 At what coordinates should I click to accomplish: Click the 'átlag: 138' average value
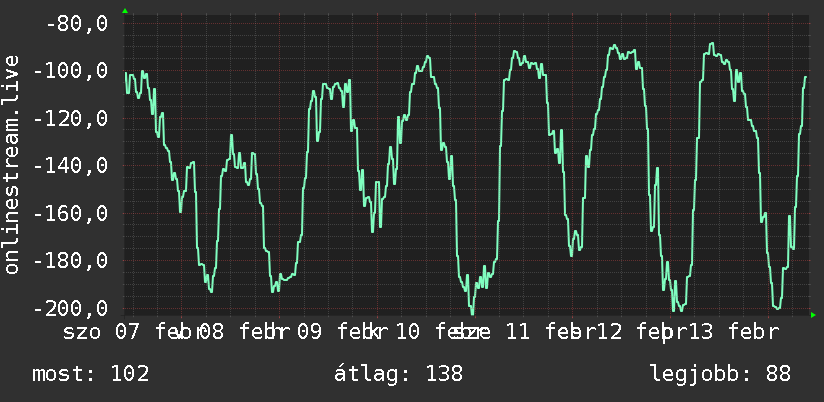tap(398, 374)
